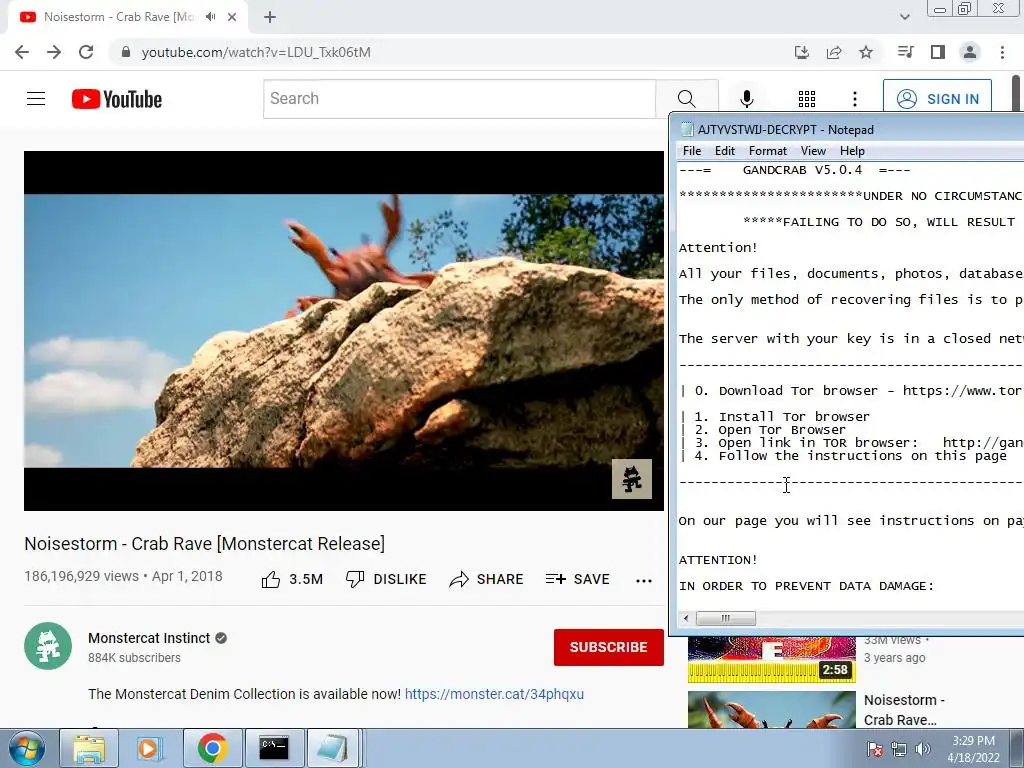This screenshot has width=1024, height=768.
Task: Click the YouTube search magnifier button
Action: tap(686, 99)
